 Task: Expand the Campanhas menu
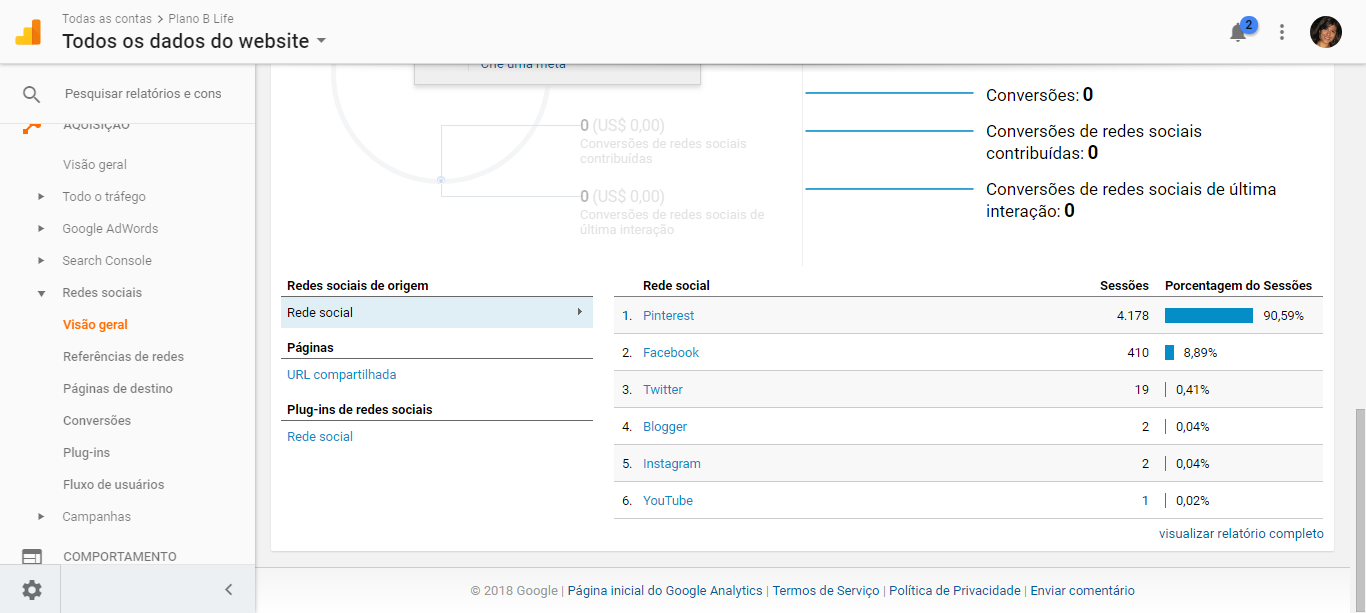point(41,517)
